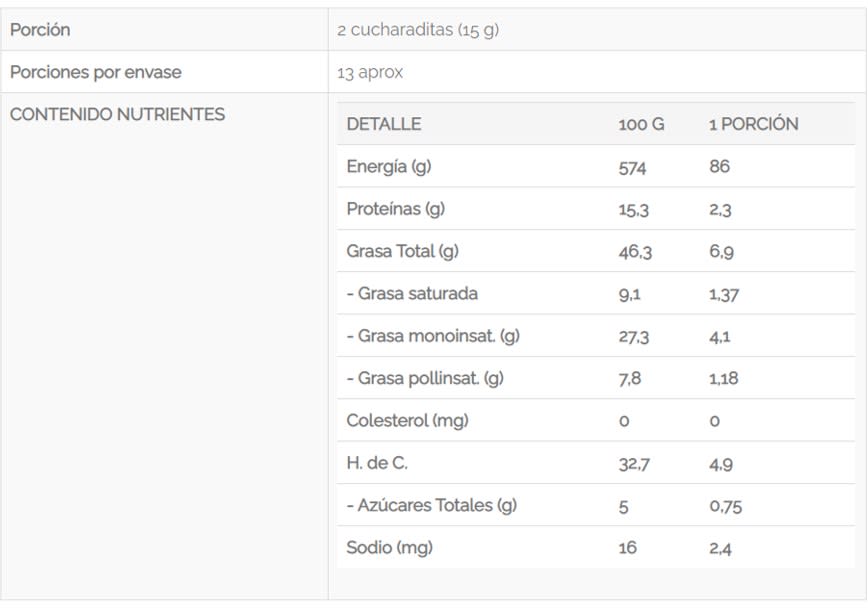Click the CONTENIDO NUTRIENTES heading
Screen dimensions: 868x616
[x=117, y=114]
